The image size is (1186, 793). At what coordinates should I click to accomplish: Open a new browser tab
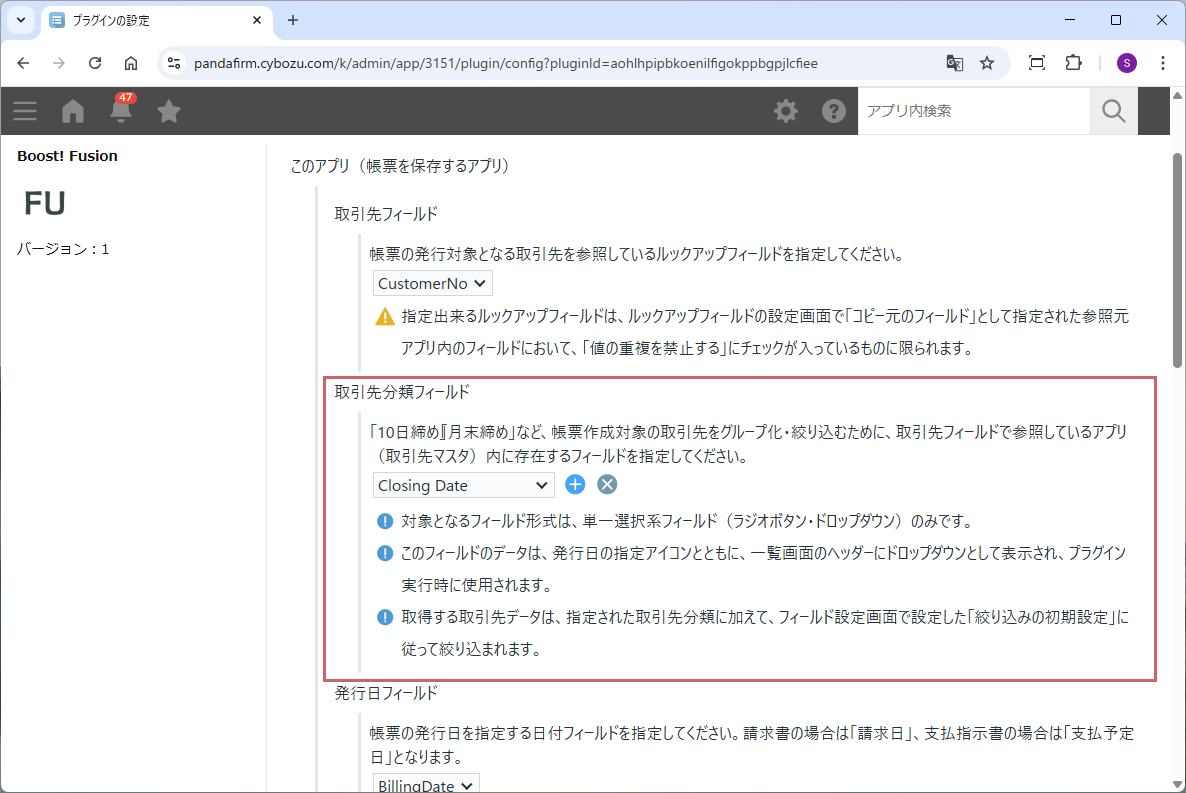click(293, 20)
